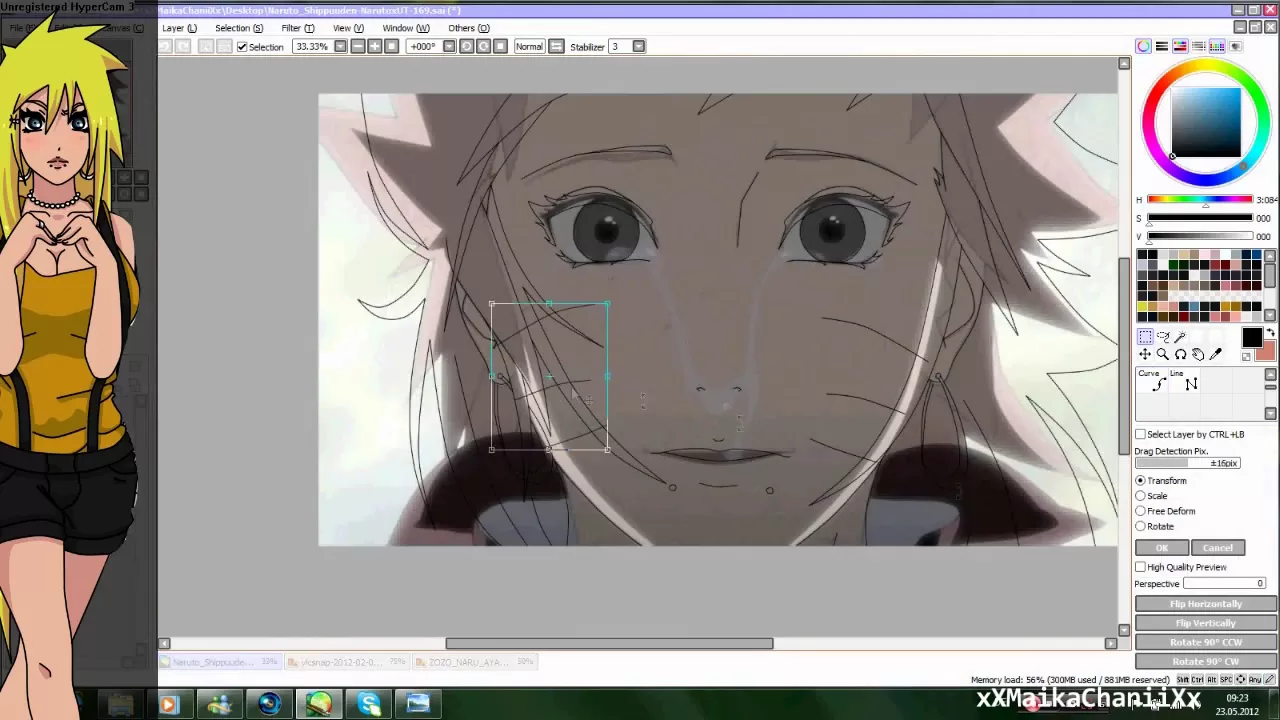1280x720 pixels.
Task: Cancel the transform operation
Action: point(1217,548)
